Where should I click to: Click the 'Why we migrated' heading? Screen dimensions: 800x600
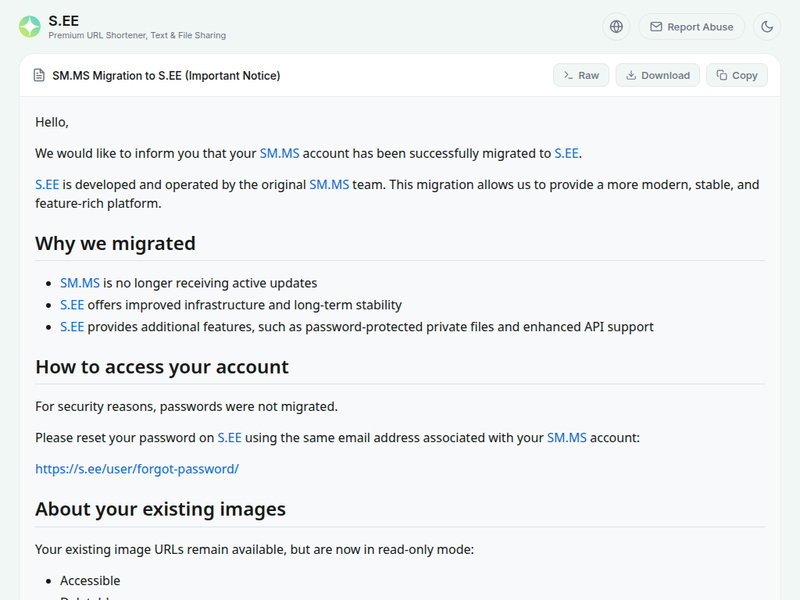(x=115, y=243)
